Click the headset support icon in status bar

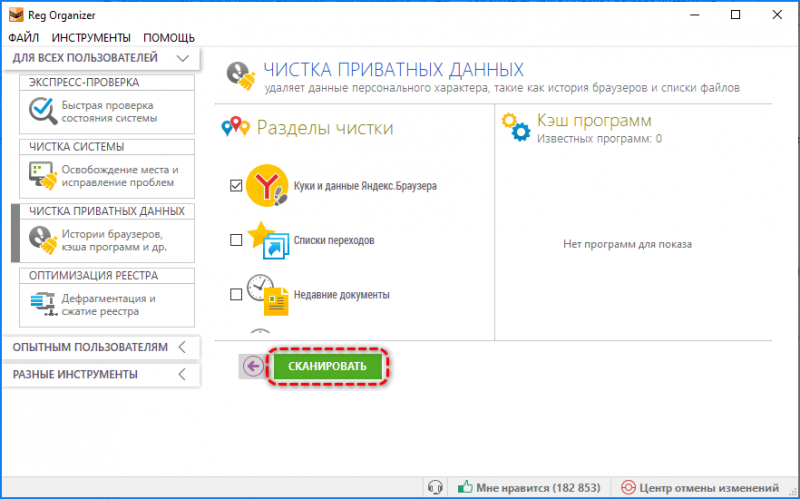435,487
